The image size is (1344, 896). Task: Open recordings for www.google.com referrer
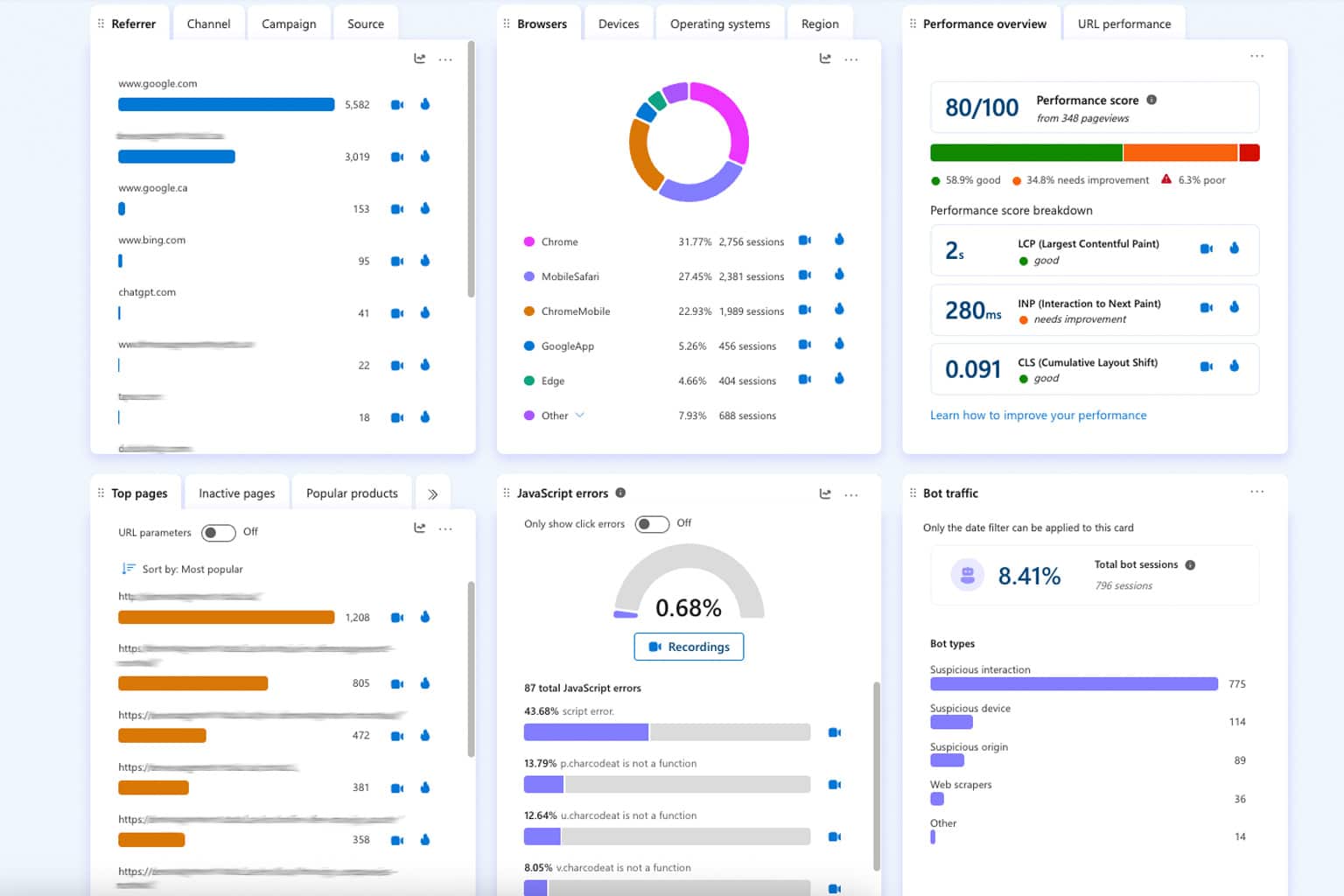(x=396, y=105)
